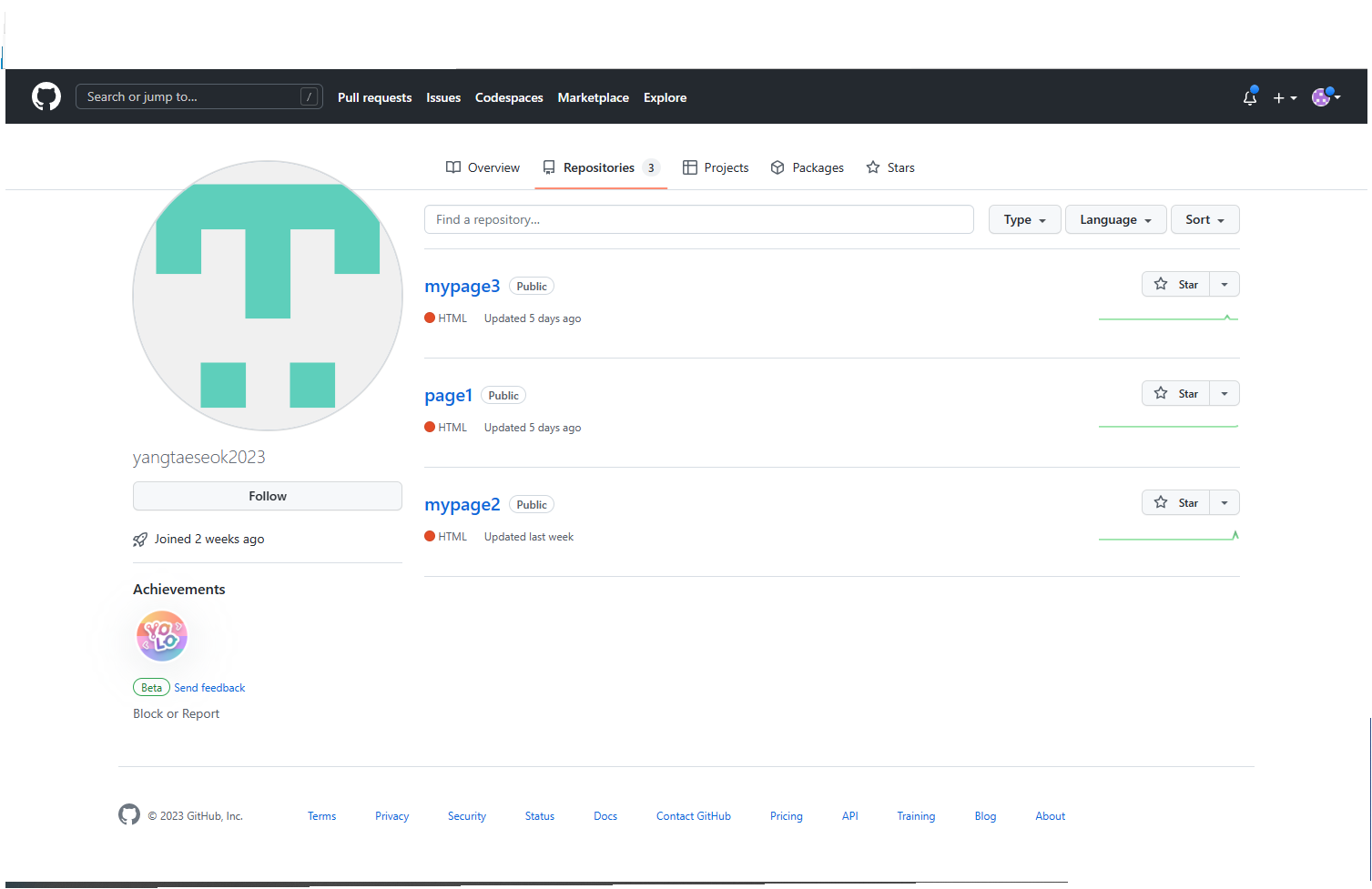Click the Public badge next to mypage2
1372x889 pixels.
point(532,504)
